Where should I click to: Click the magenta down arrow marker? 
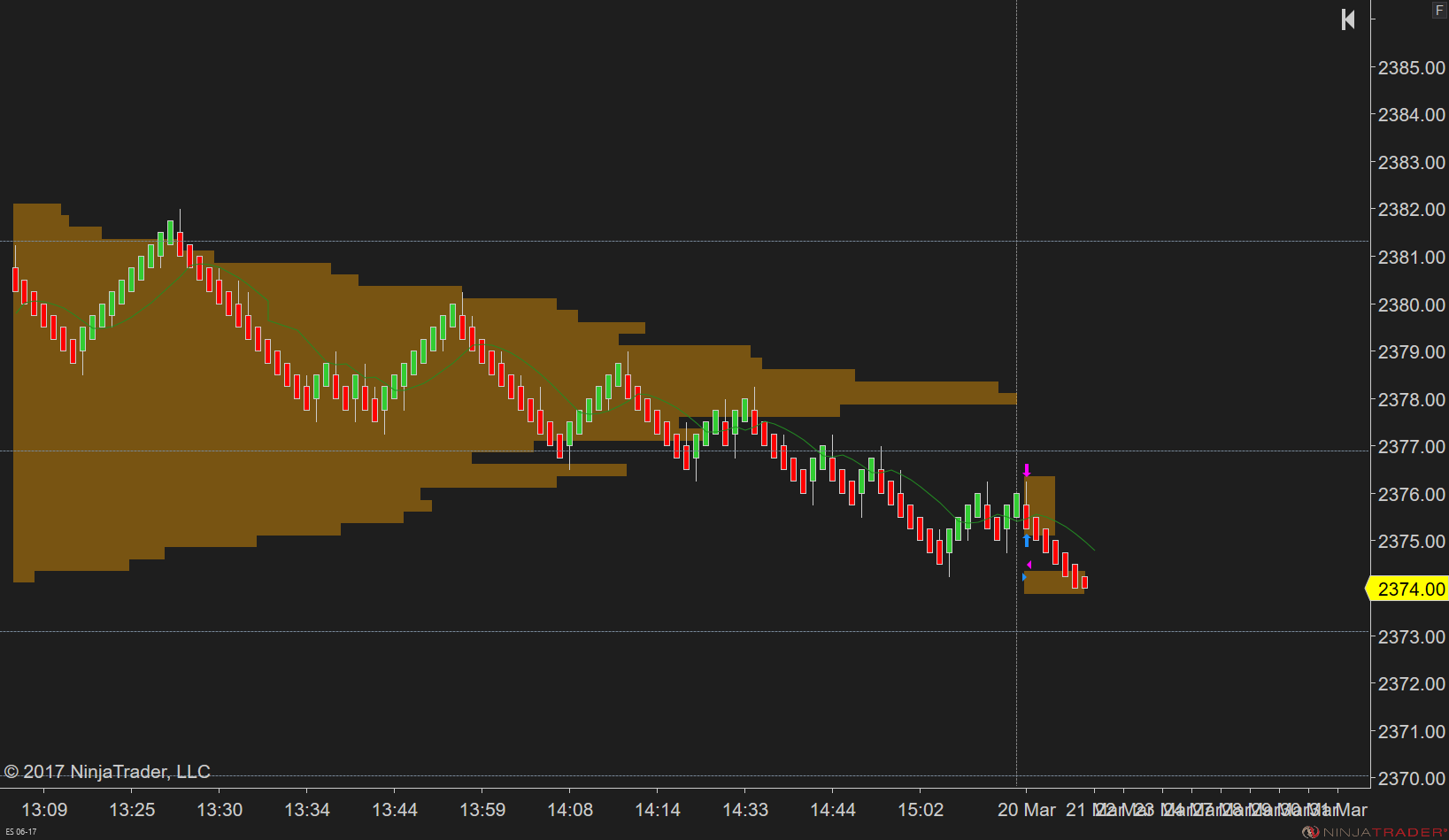click(1027, 470)
